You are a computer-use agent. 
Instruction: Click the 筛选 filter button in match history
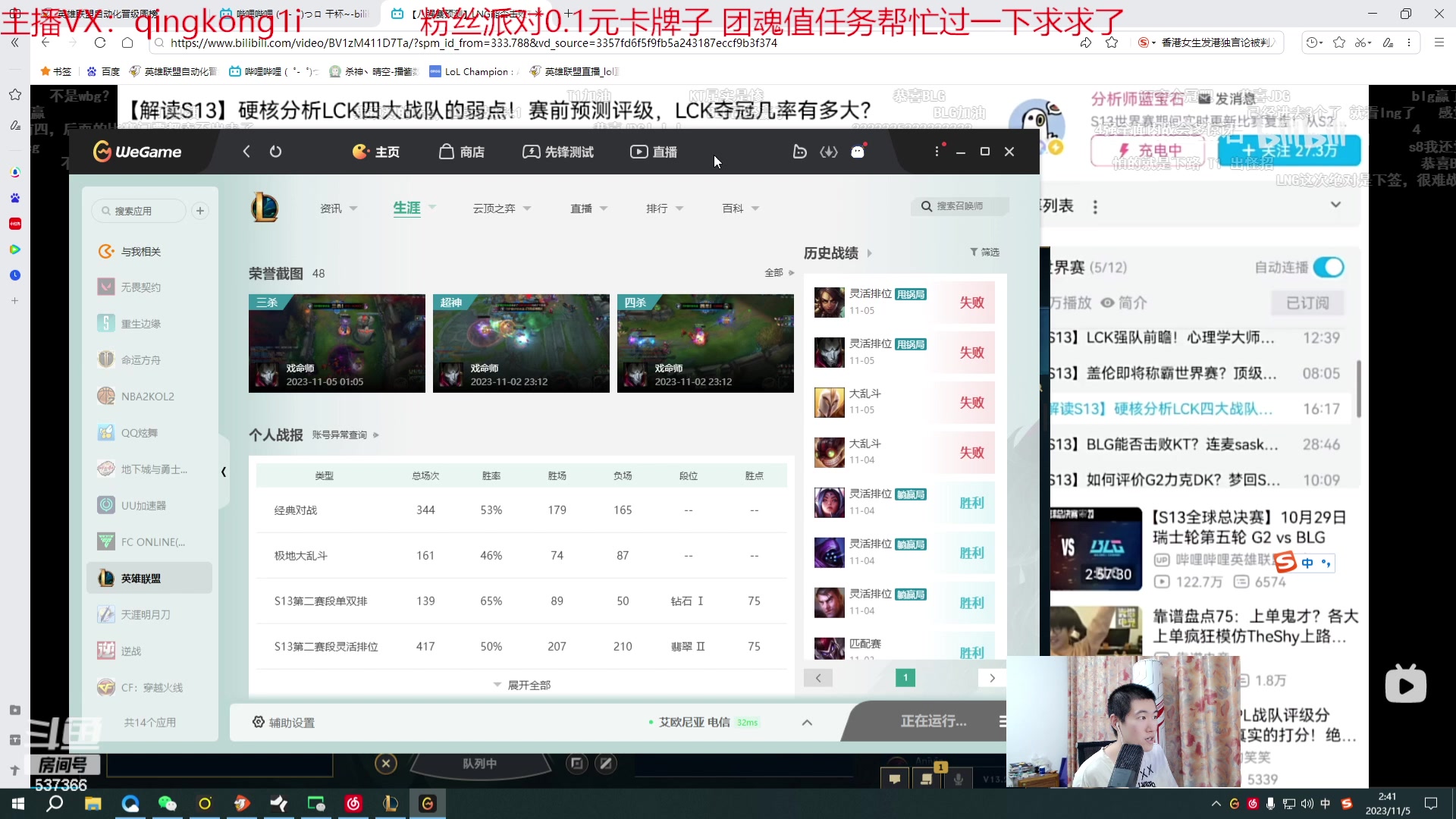click(x=984, y=253)
